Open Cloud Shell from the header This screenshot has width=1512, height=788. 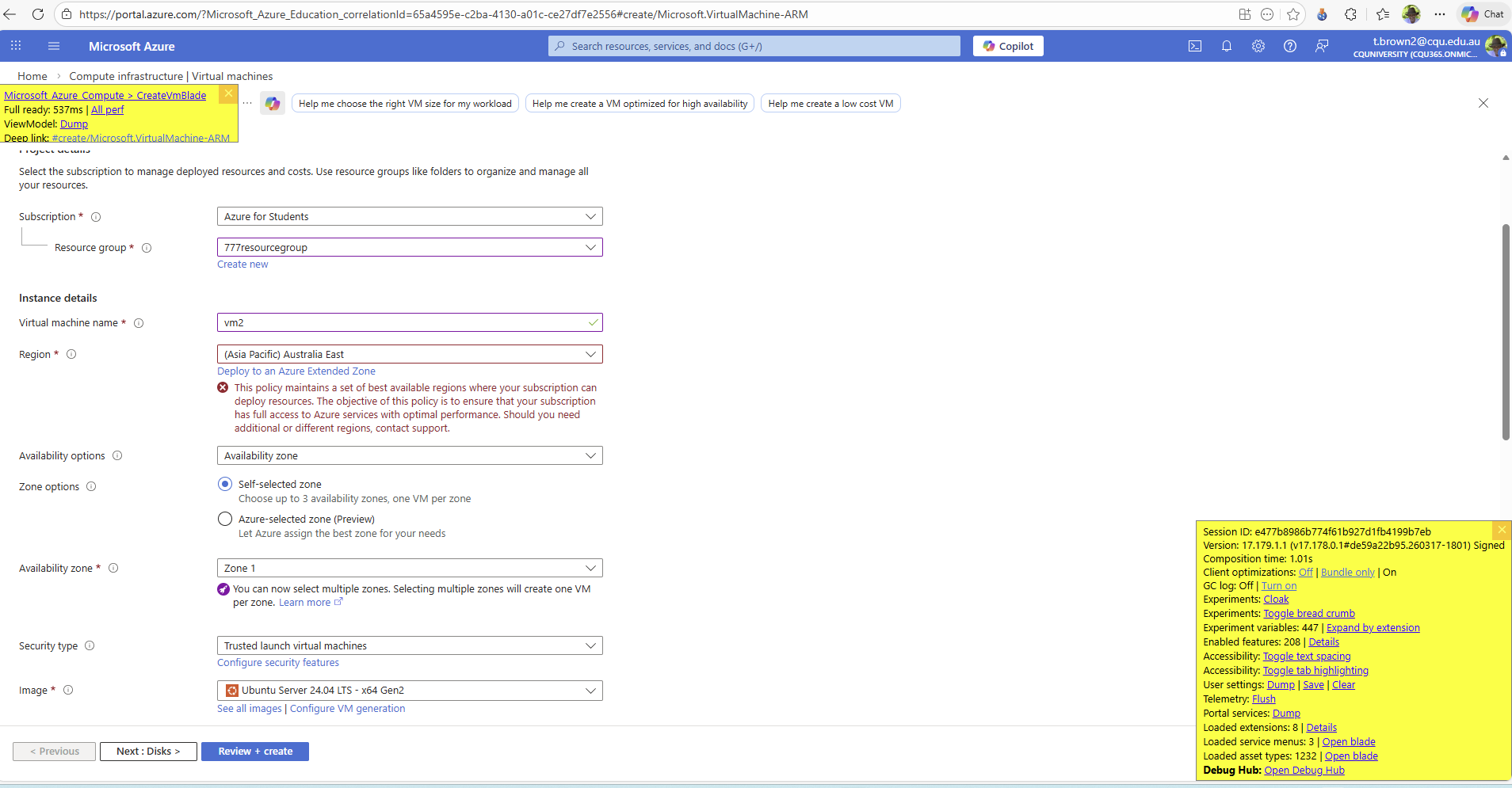[x=1195, y=46]
